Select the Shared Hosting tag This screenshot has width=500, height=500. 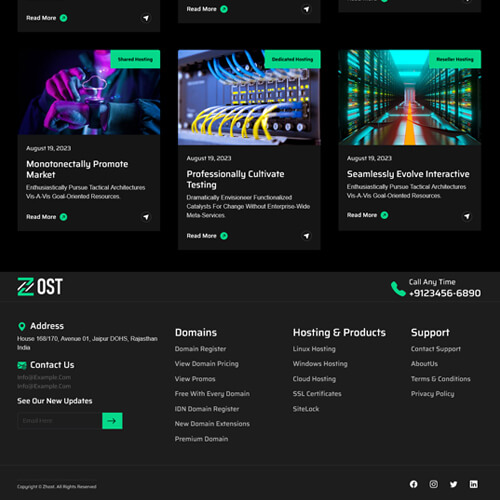(x=135, y=59)
